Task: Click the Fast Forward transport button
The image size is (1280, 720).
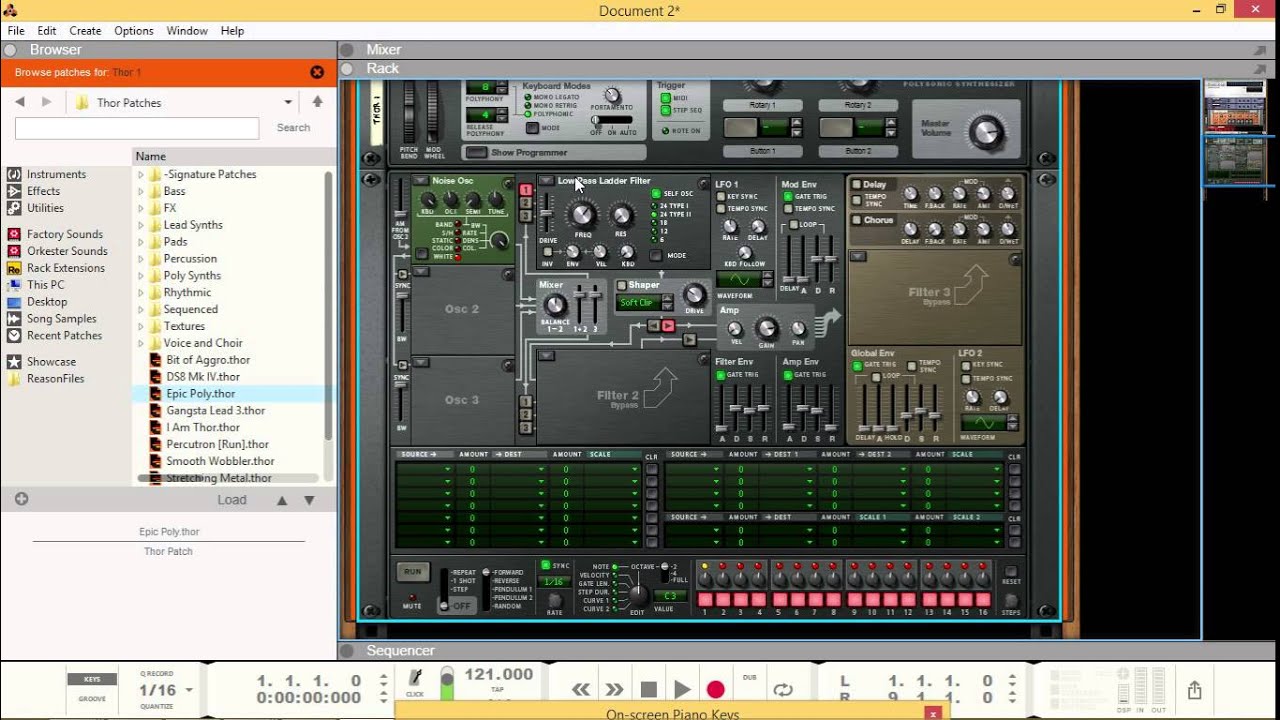Action: (x=615, y=689)
